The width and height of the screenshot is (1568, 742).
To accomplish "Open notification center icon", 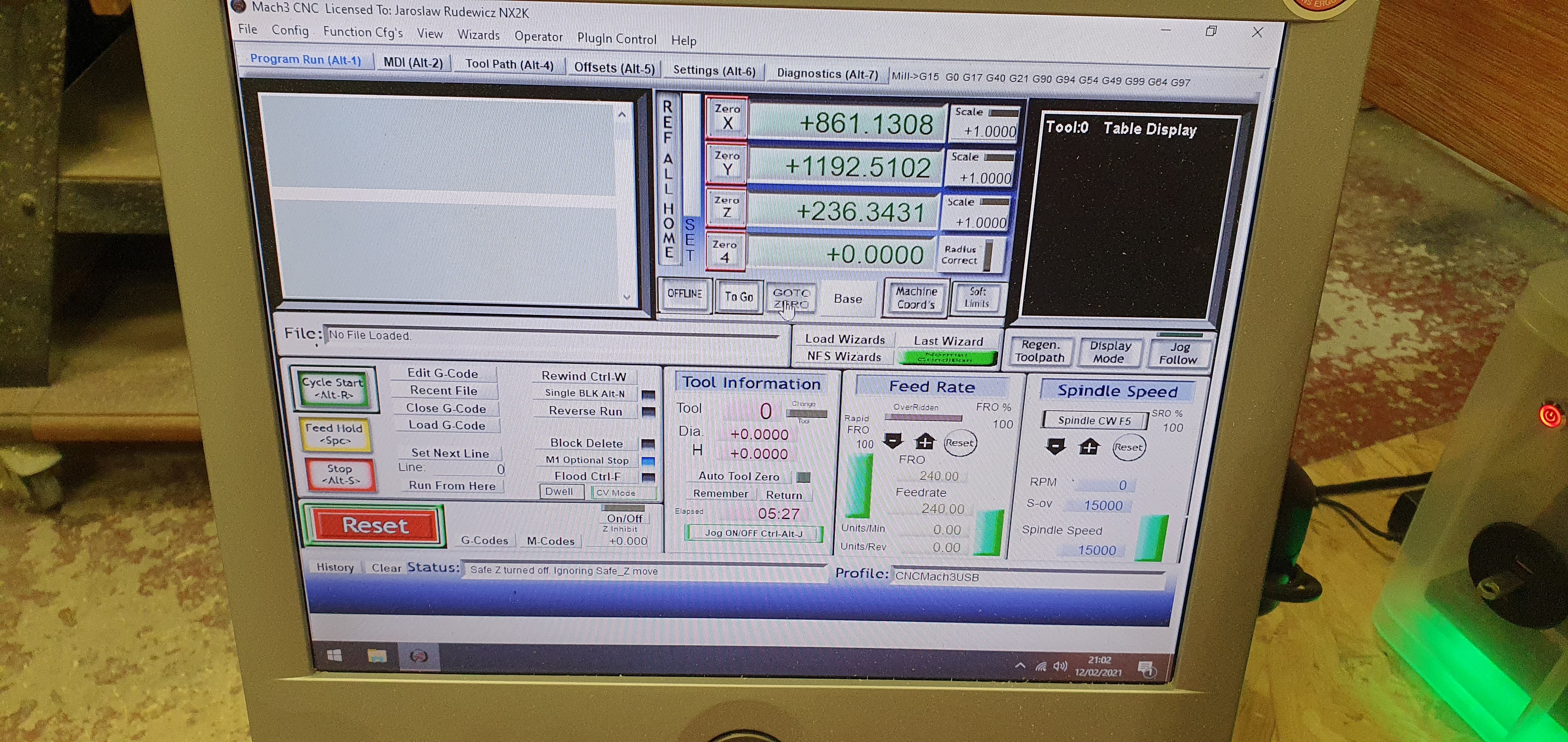I will tap(1146, 669).
